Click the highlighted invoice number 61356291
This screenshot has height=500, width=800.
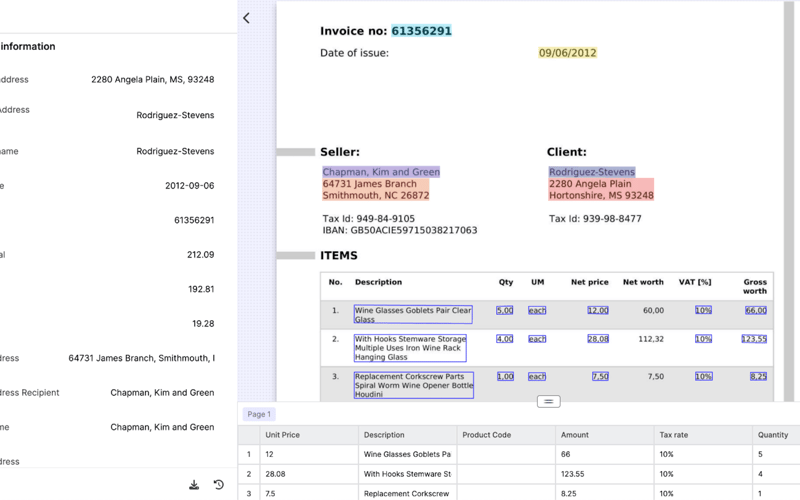(x=421, y=31)
